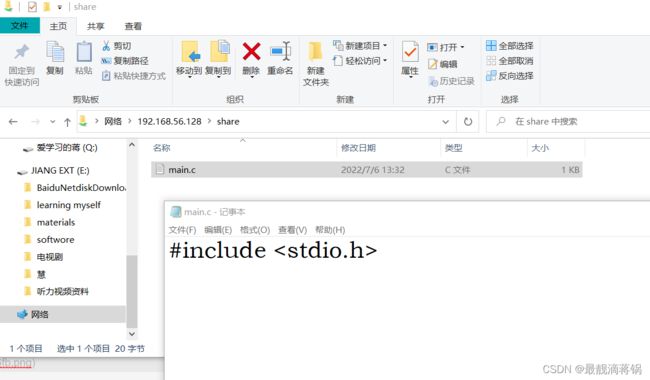Click the Forward navigation arrow
Viewport: 650px width, 380px height.
pyautogui.click(x=36, y=121)
